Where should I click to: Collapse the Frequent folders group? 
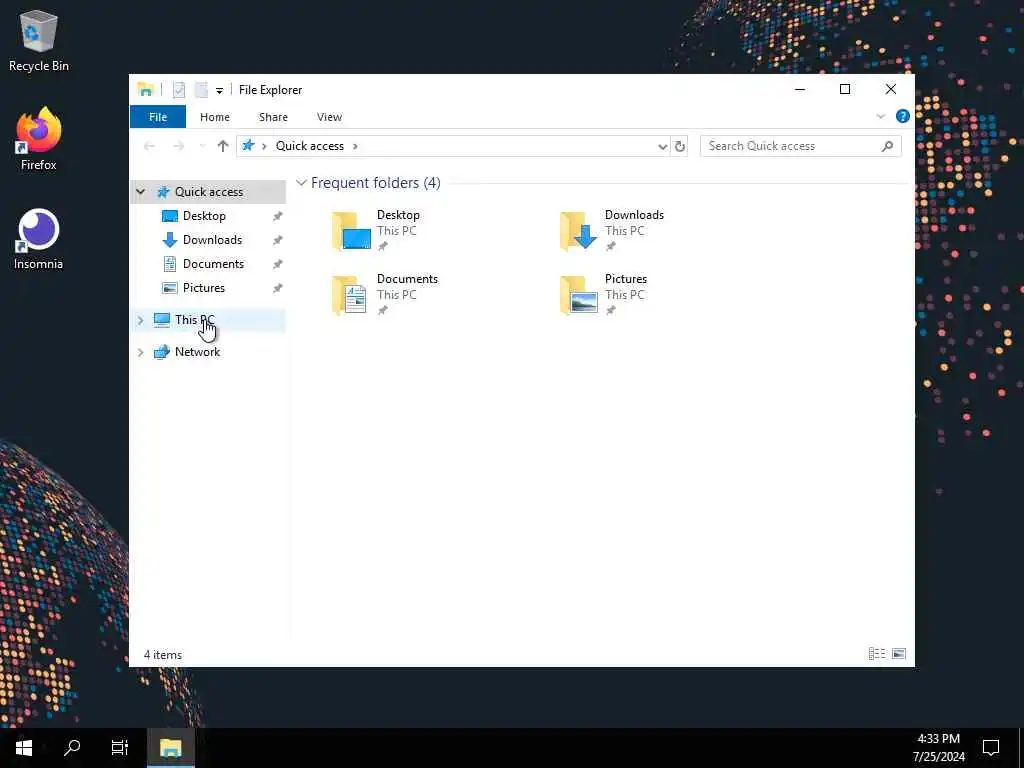(301, 183)
